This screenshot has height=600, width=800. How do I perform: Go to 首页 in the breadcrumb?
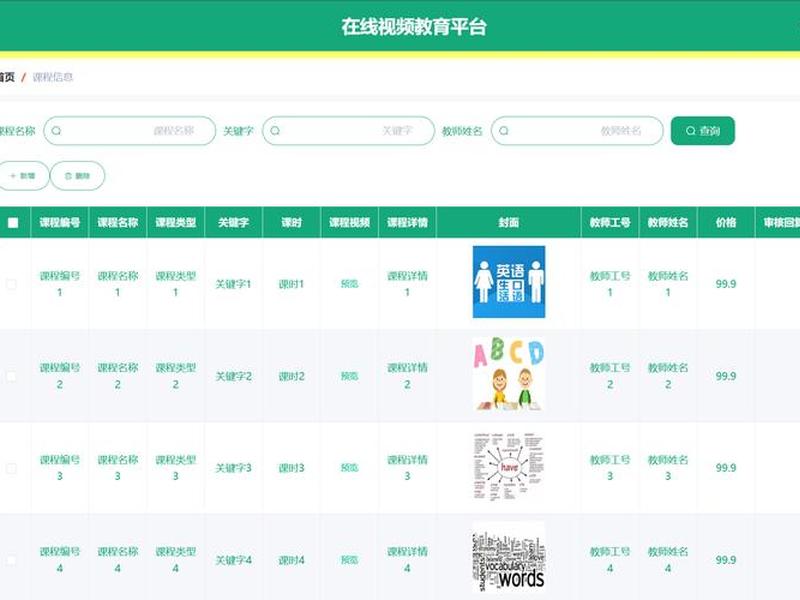[7, 77]
